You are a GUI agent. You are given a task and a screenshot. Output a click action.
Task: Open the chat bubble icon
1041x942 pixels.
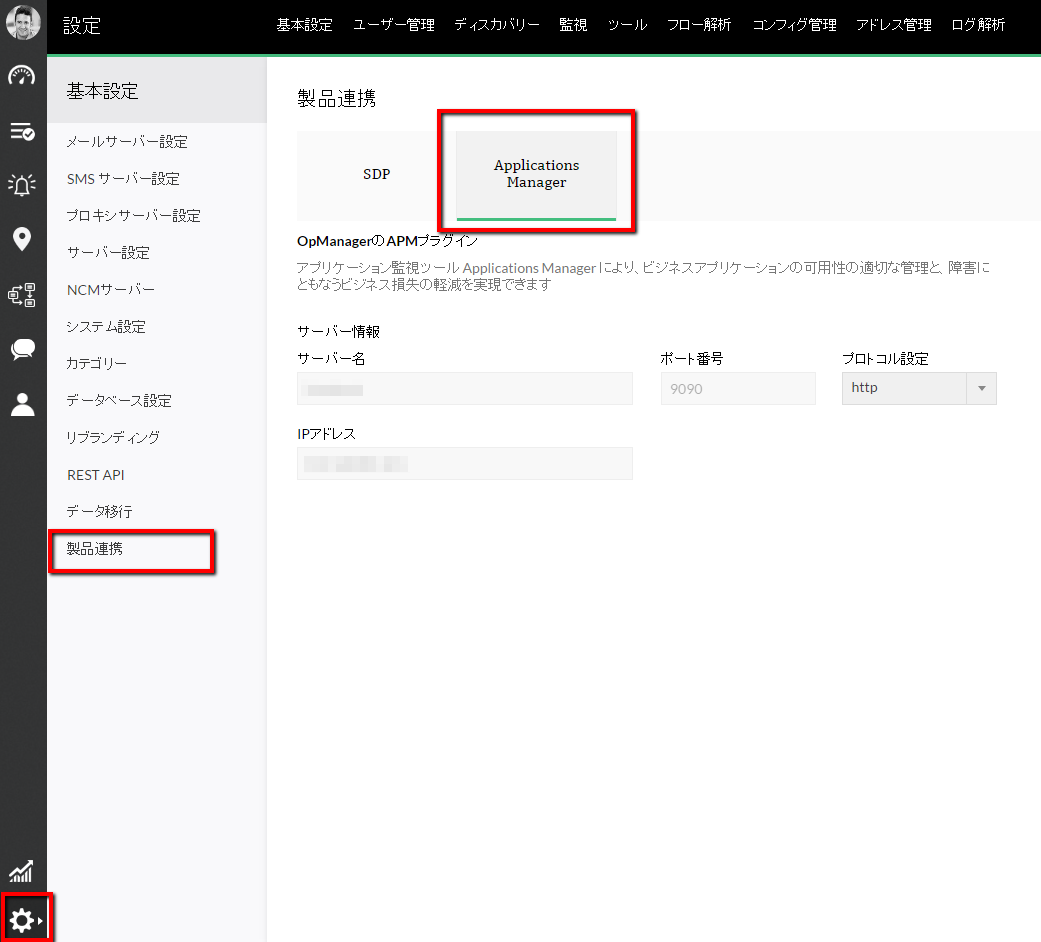click(23, 349)
